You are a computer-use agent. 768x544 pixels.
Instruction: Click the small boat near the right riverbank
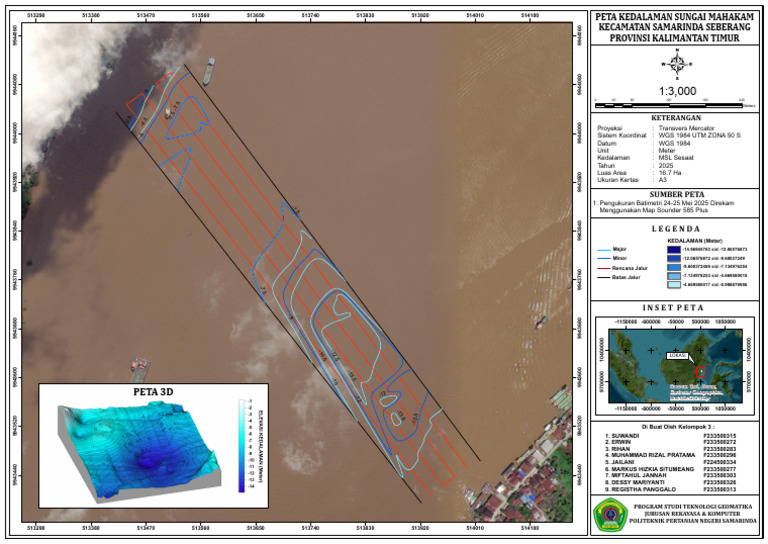[x=541, y=322]
